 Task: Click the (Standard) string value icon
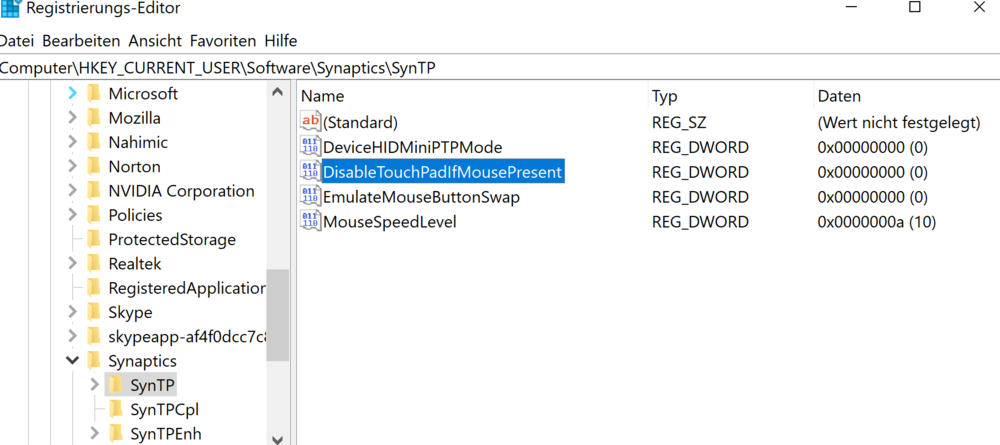click(310, 123)
